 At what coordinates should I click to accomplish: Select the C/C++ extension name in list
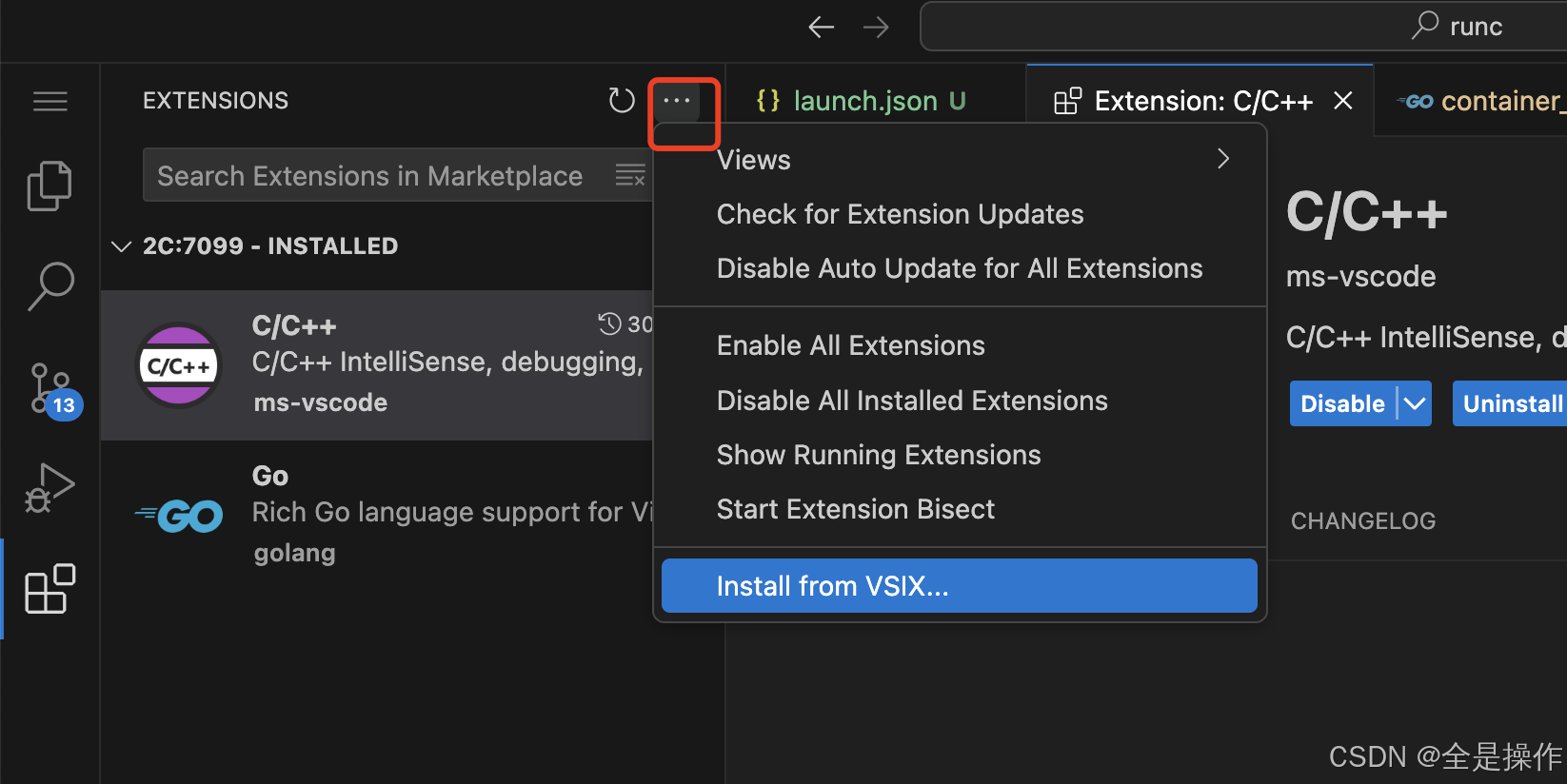(294, 325)
